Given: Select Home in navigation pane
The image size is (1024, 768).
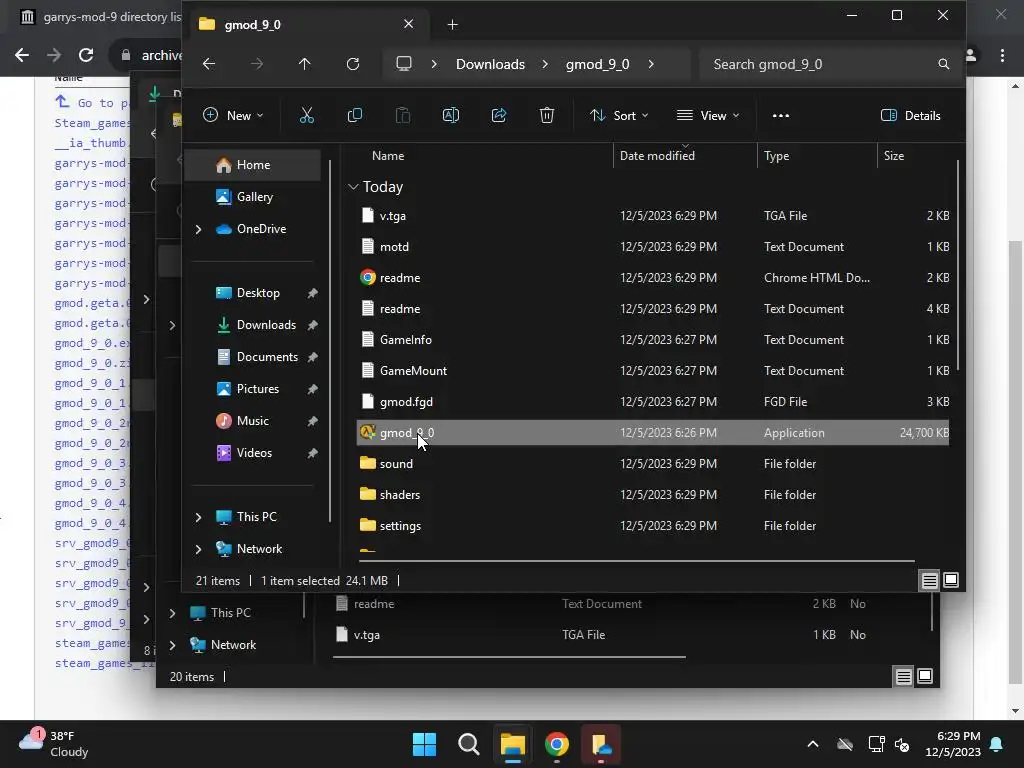Looking at the screenshot, I should tap(253, 165).
